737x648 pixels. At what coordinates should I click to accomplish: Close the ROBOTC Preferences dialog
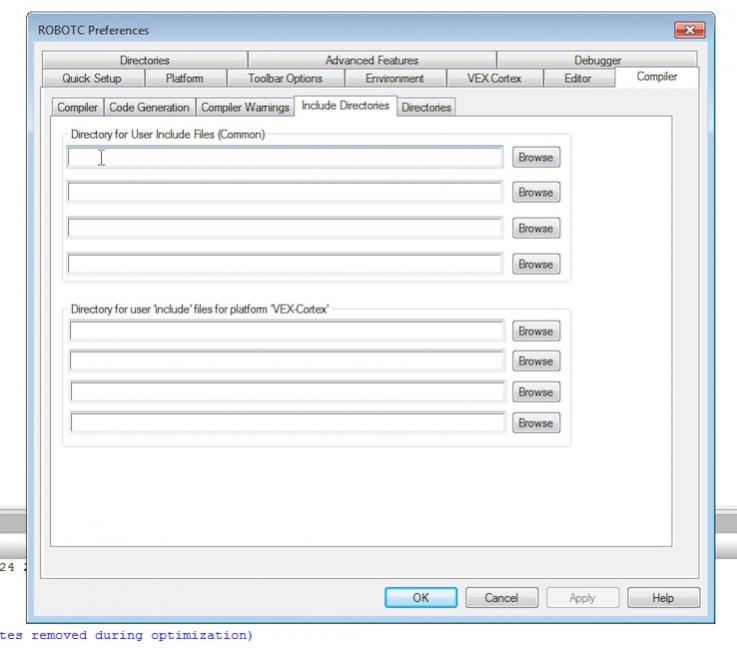(690, 30)
